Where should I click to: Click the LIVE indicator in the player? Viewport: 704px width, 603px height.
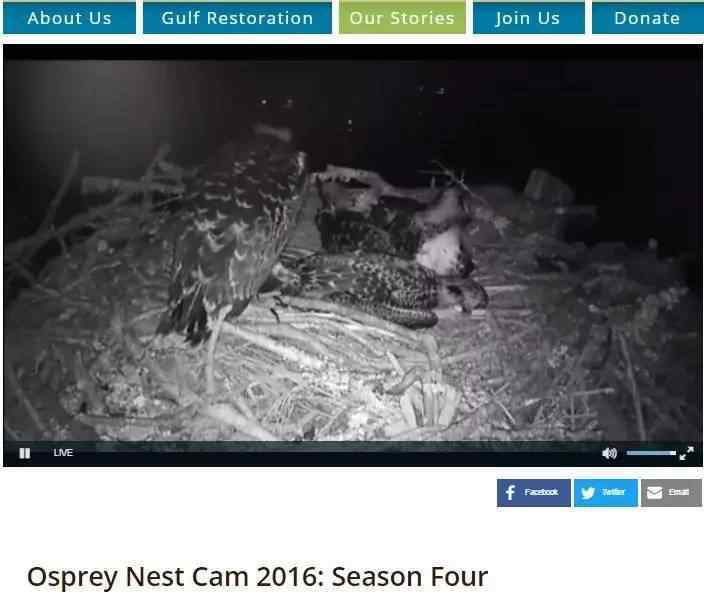click(x=63, y=453)
